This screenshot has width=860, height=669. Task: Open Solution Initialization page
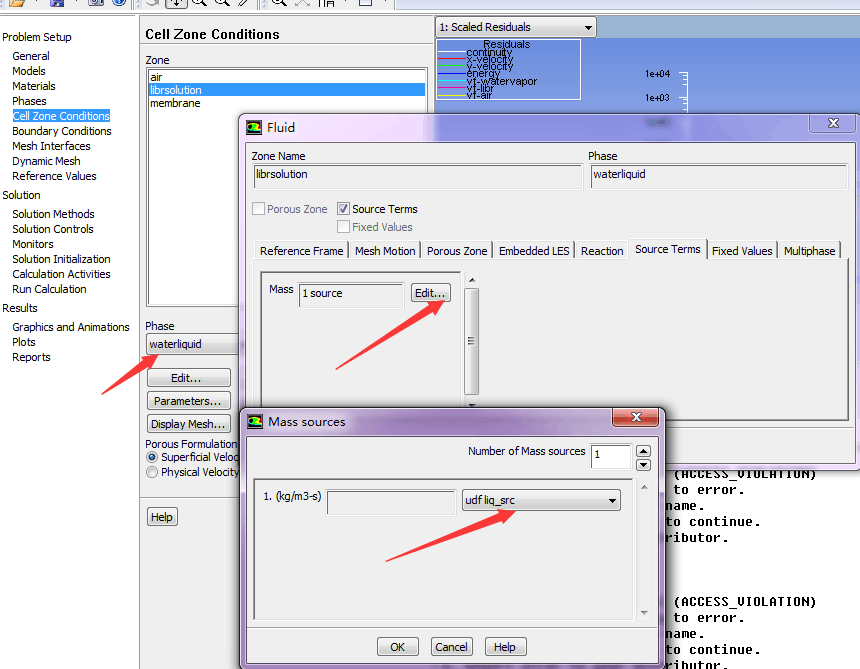pyautogui.click(x=61, y=259)
